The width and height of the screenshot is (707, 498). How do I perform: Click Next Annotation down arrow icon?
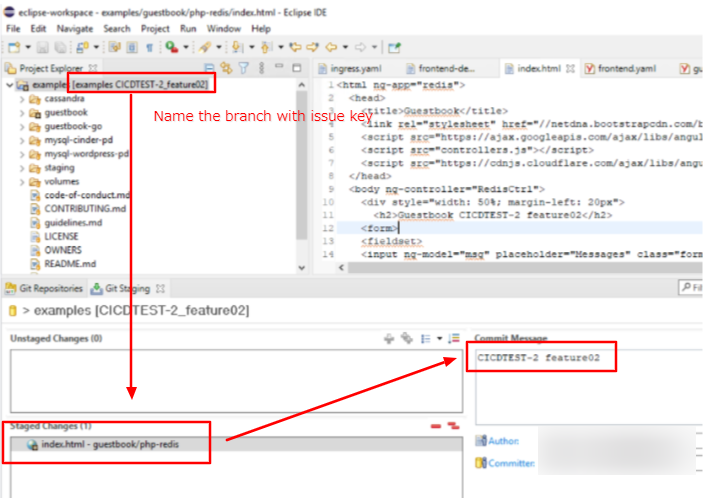pos(238,47)
